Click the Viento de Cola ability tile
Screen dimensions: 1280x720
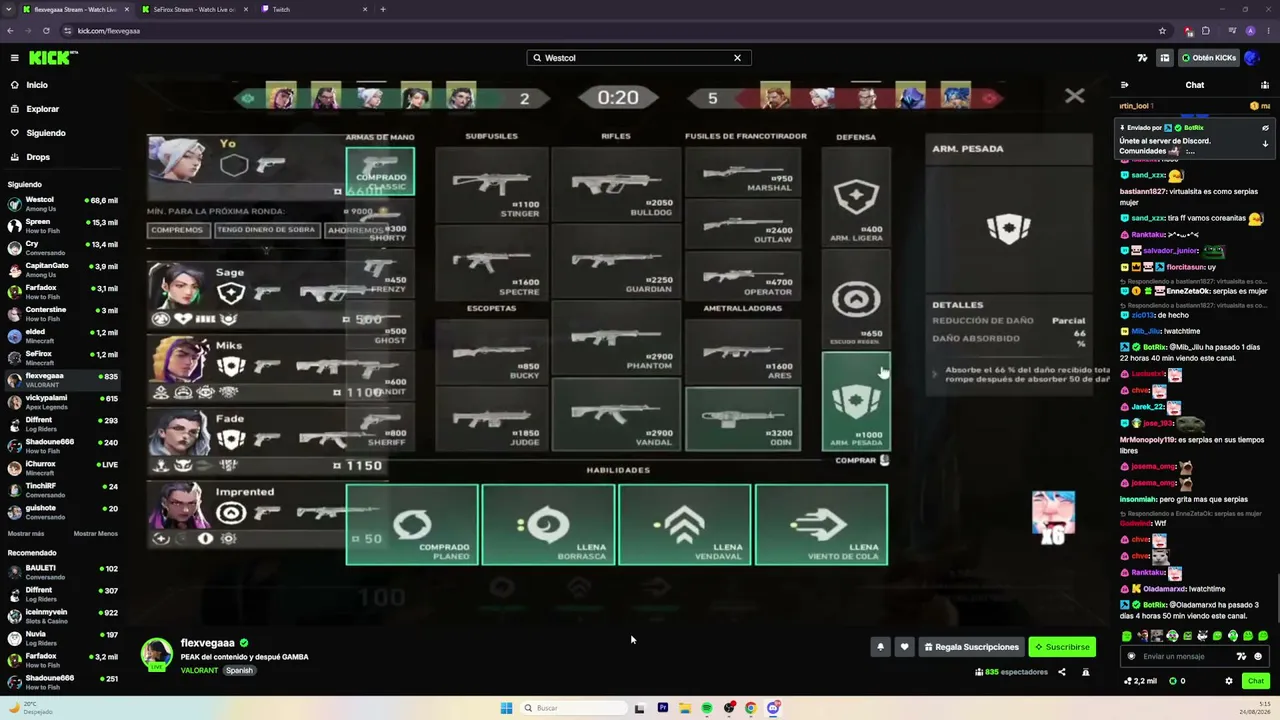point(821,525)
